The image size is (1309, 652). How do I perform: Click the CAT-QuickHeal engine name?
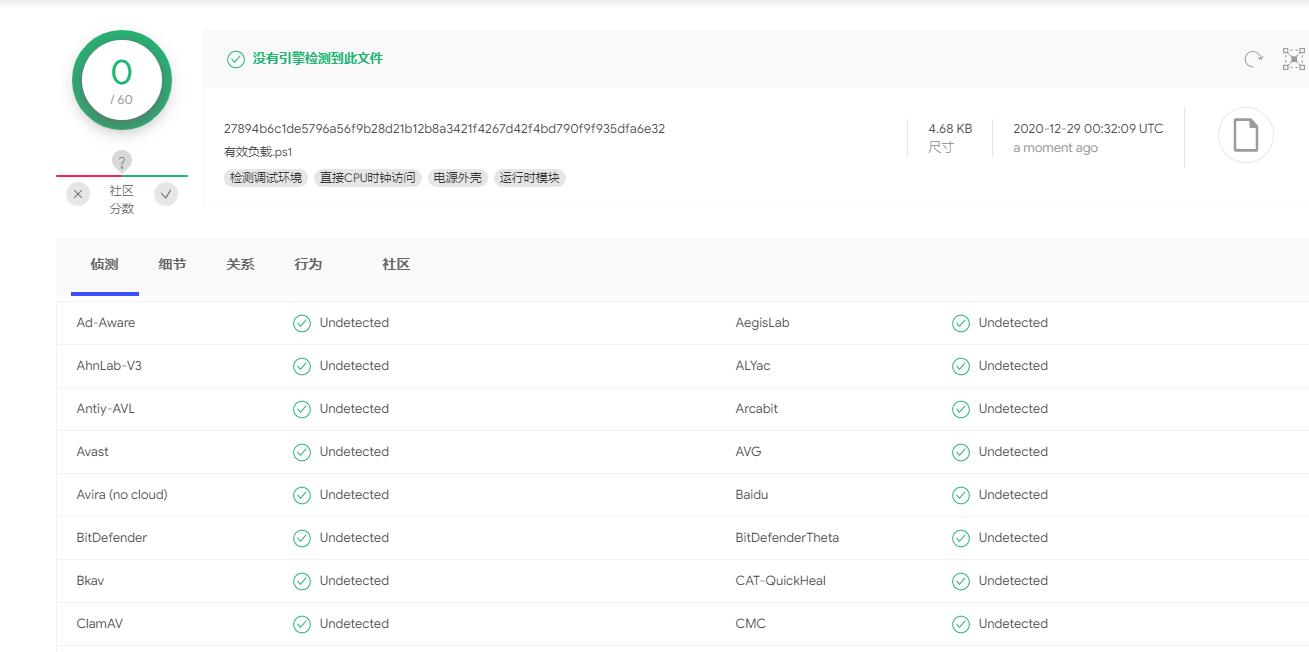pos(781,581)
